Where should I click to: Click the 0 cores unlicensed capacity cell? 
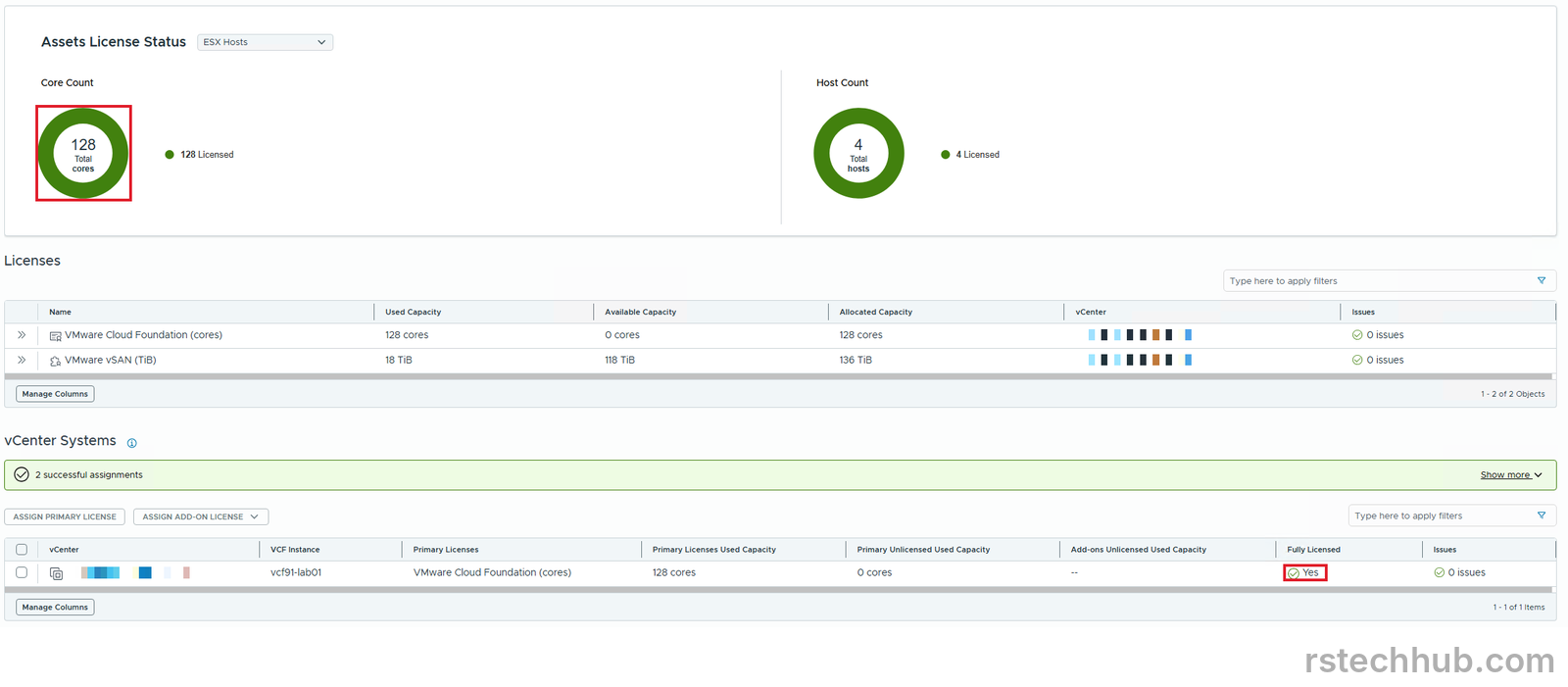874,572
